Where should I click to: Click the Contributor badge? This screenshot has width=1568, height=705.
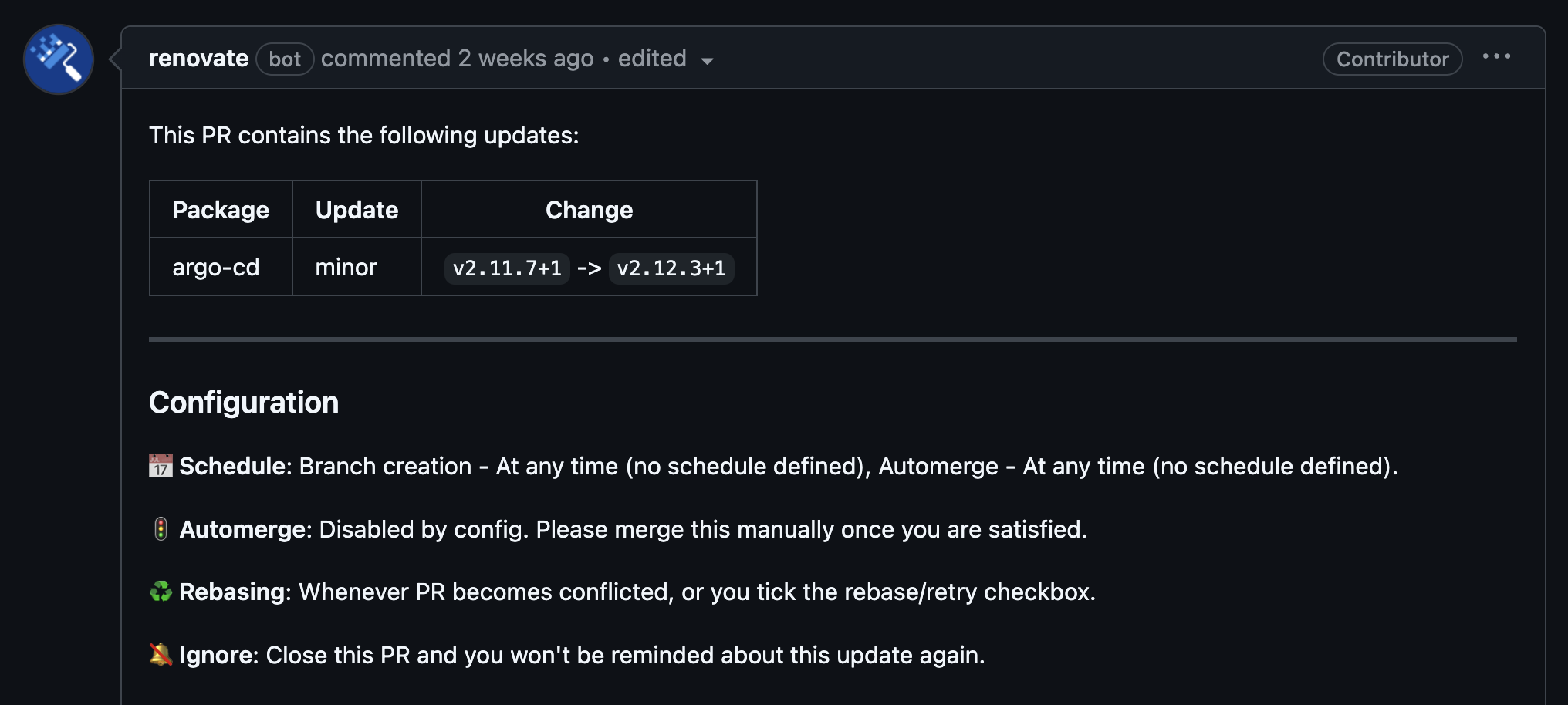pyautogui.click(x=1391, y=59)
